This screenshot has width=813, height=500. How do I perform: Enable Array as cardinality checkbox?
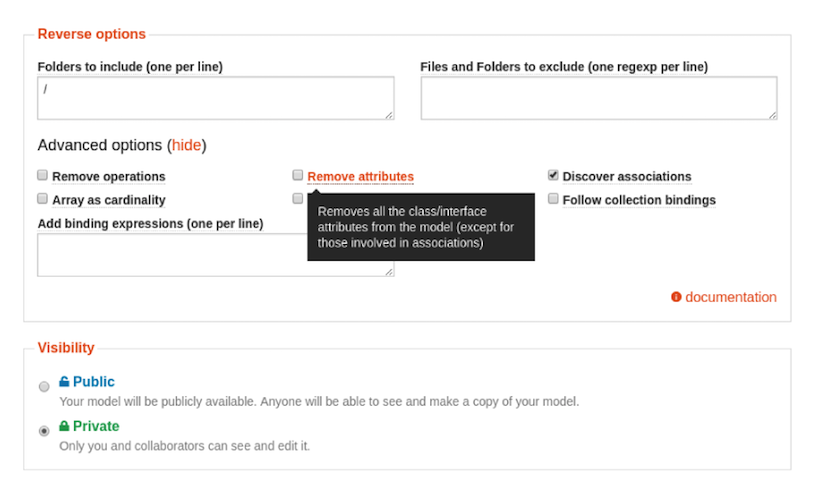43,199
